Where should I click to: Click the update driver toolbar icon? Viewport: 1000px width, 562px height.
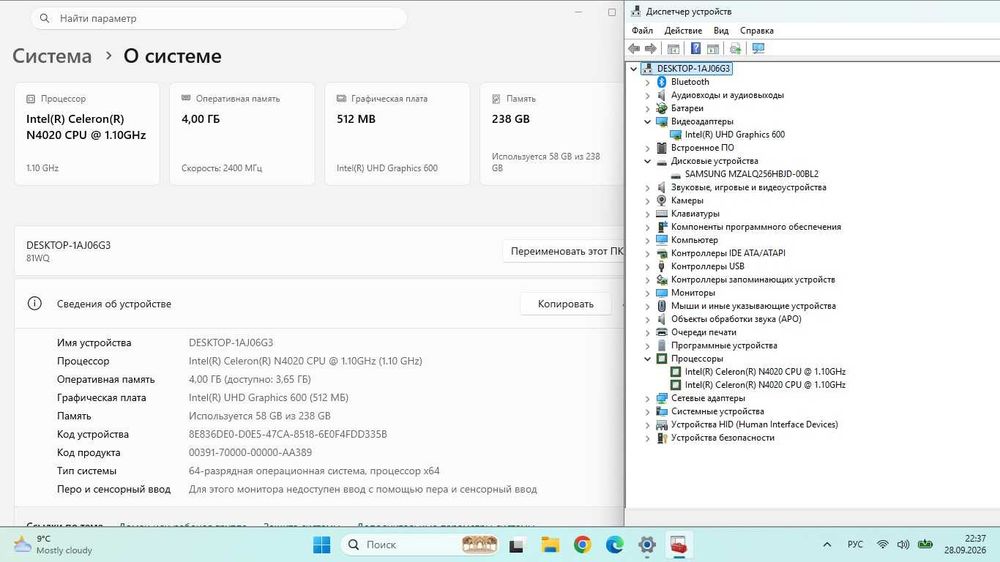pyautogui.click(x=735, y=48)
